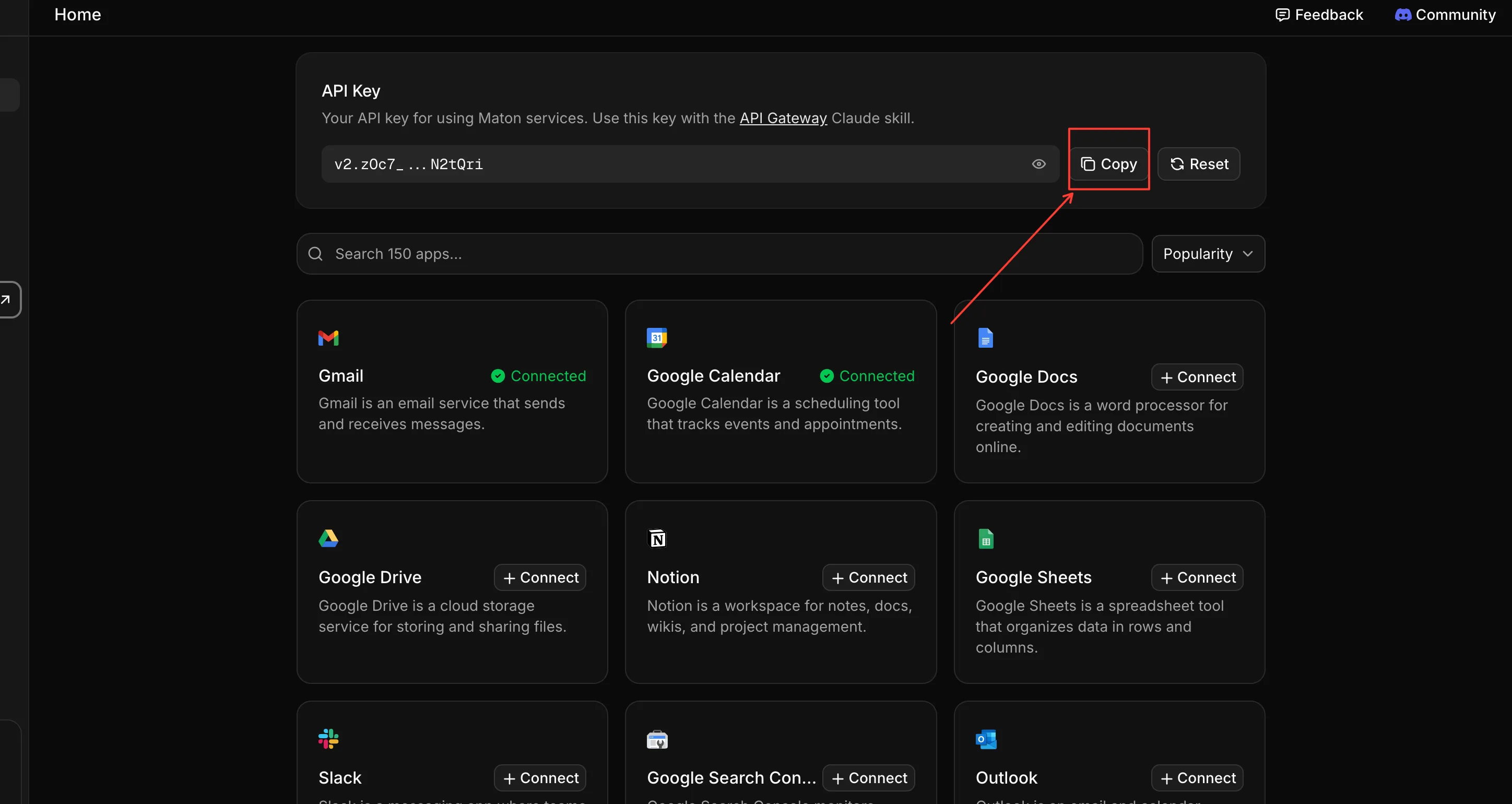
Task: Click the Slack app icon
Action: coord(328,739)
